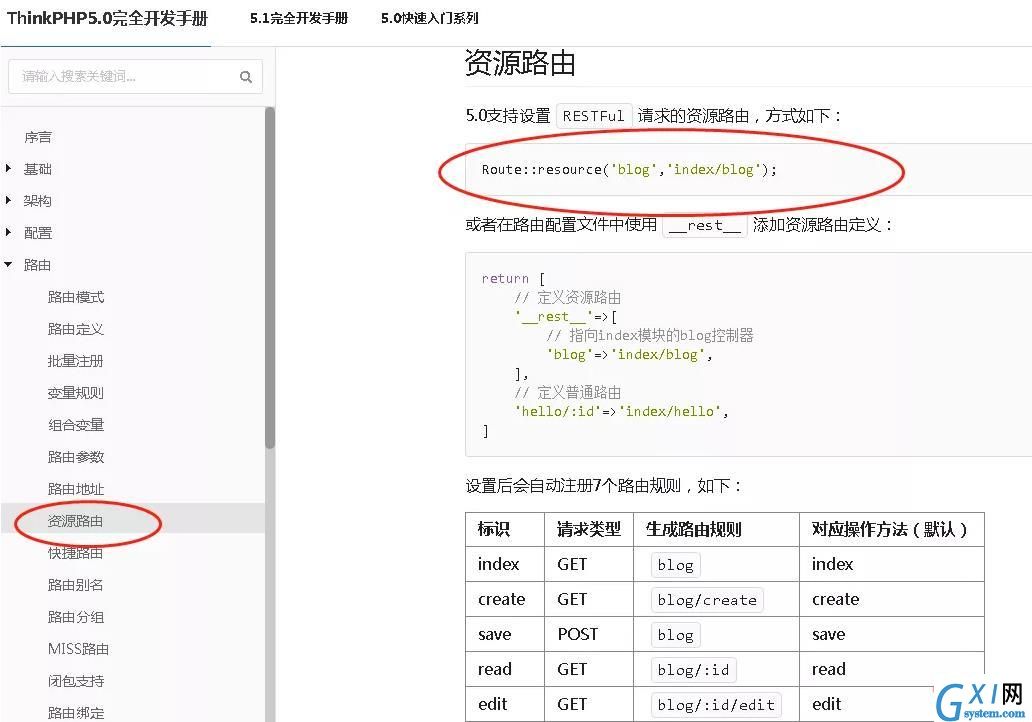Open the 路由模式 page
Screen dimensions: 1032x722
coord(76,297)
